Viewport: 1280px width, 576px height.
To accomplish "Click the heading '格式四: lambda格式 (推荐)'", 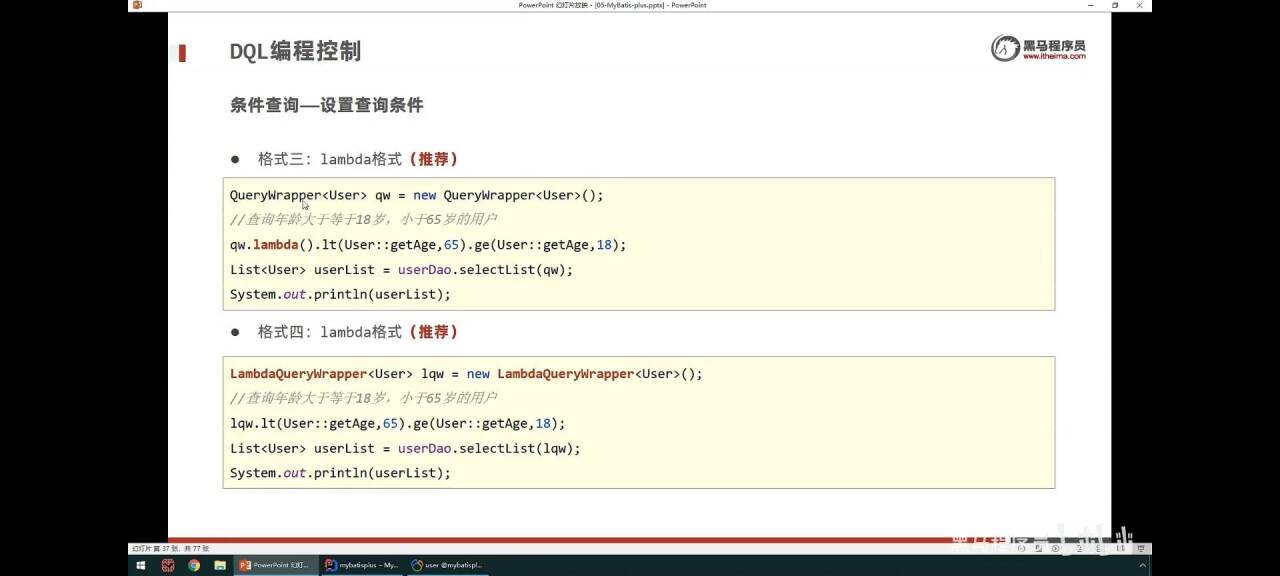I will [x=358, y=332].
